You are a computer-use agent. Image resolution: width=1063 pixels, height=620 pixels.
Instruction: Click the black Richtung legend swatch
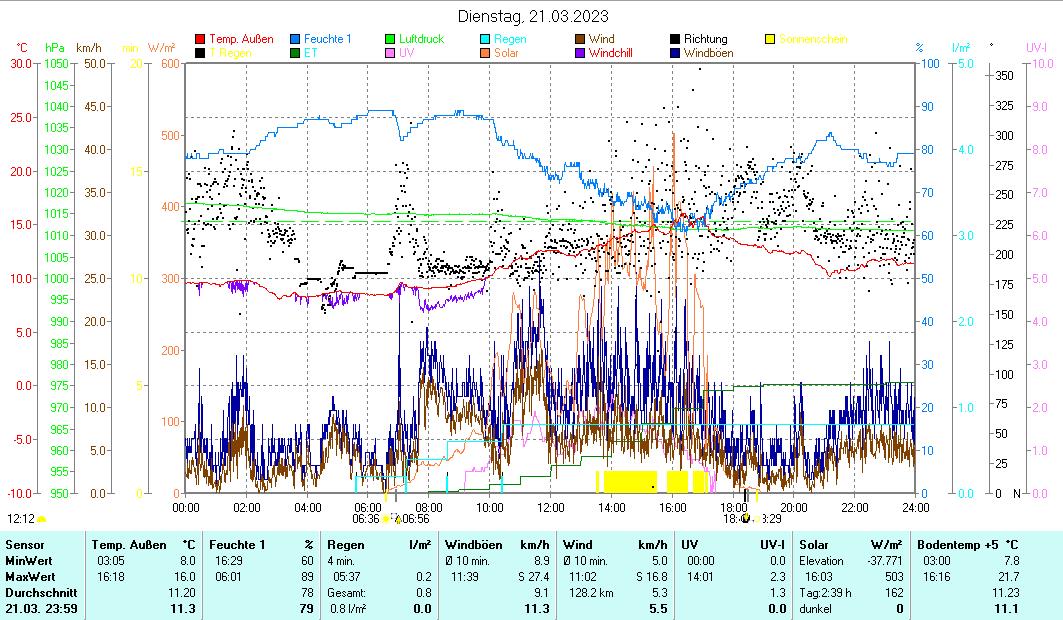[x=675, y=39]
